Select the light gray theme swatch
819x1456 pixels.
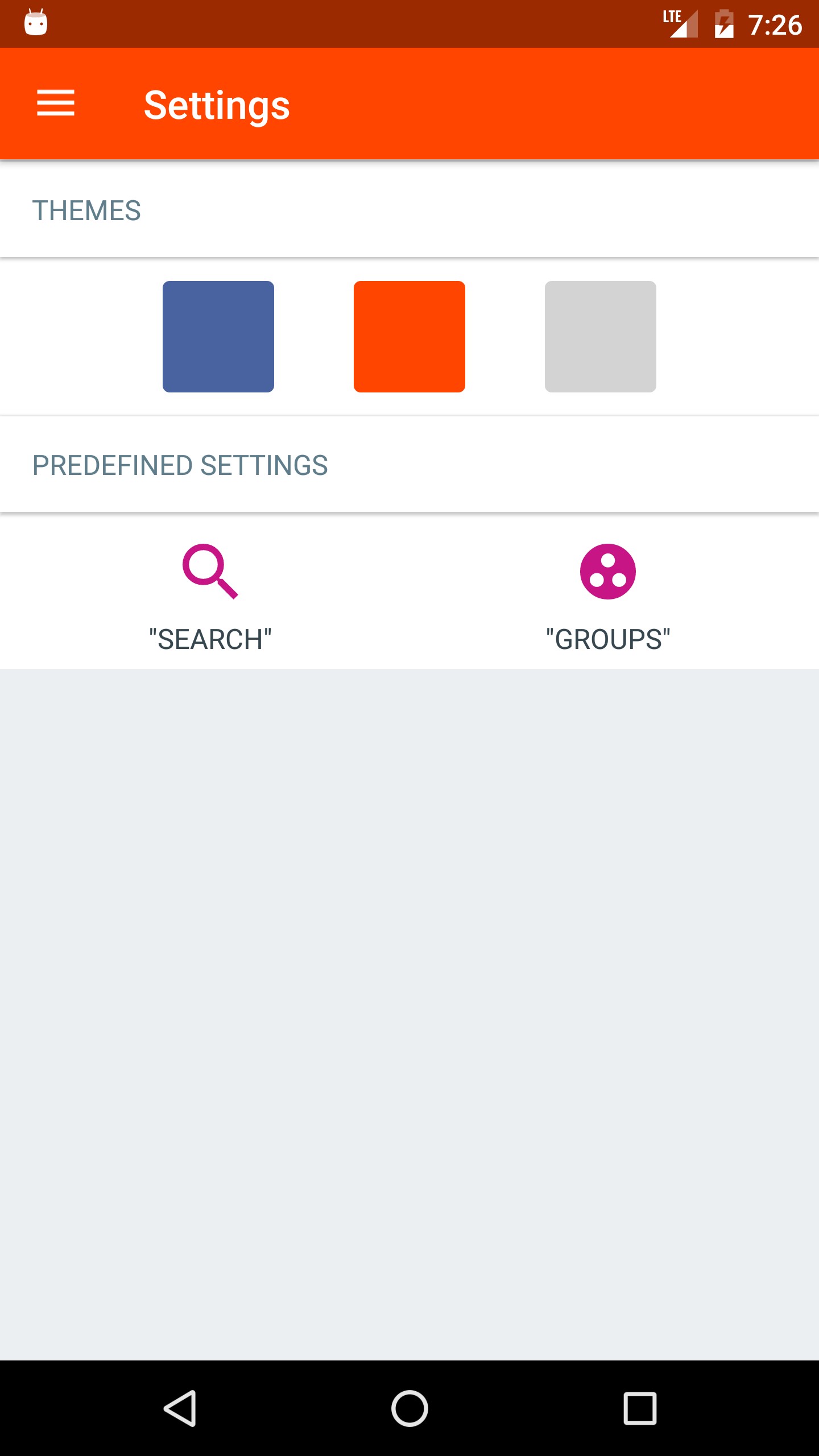601,337
